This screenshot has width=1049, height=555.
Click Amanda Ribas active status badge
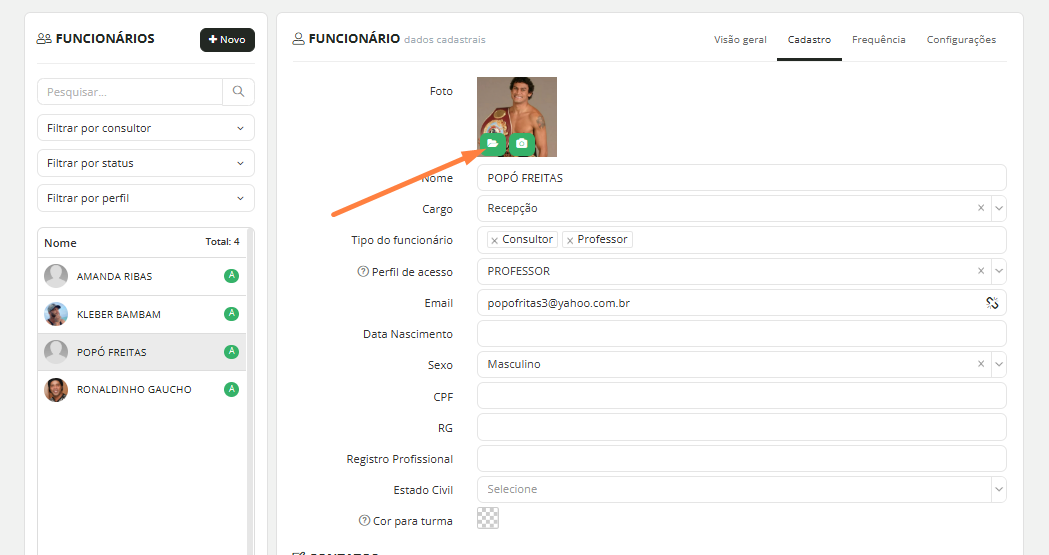coord(231,275)
